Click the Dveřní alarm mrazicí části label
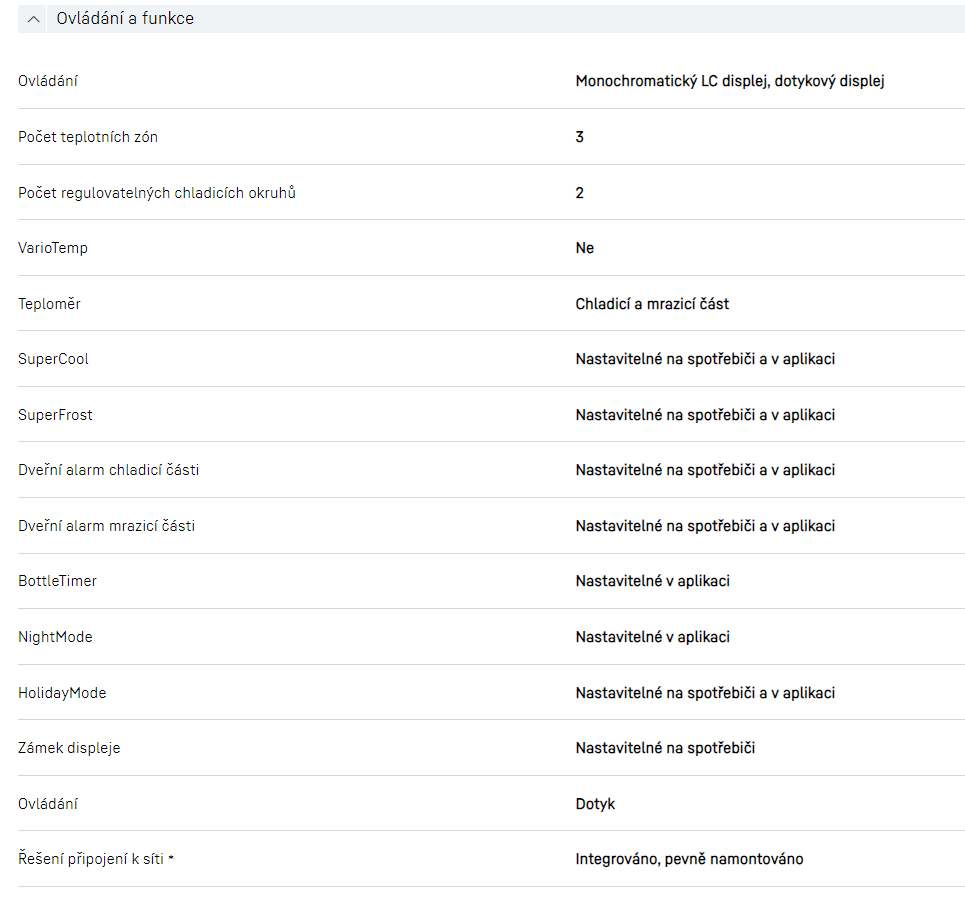 [x=106, y=526]
